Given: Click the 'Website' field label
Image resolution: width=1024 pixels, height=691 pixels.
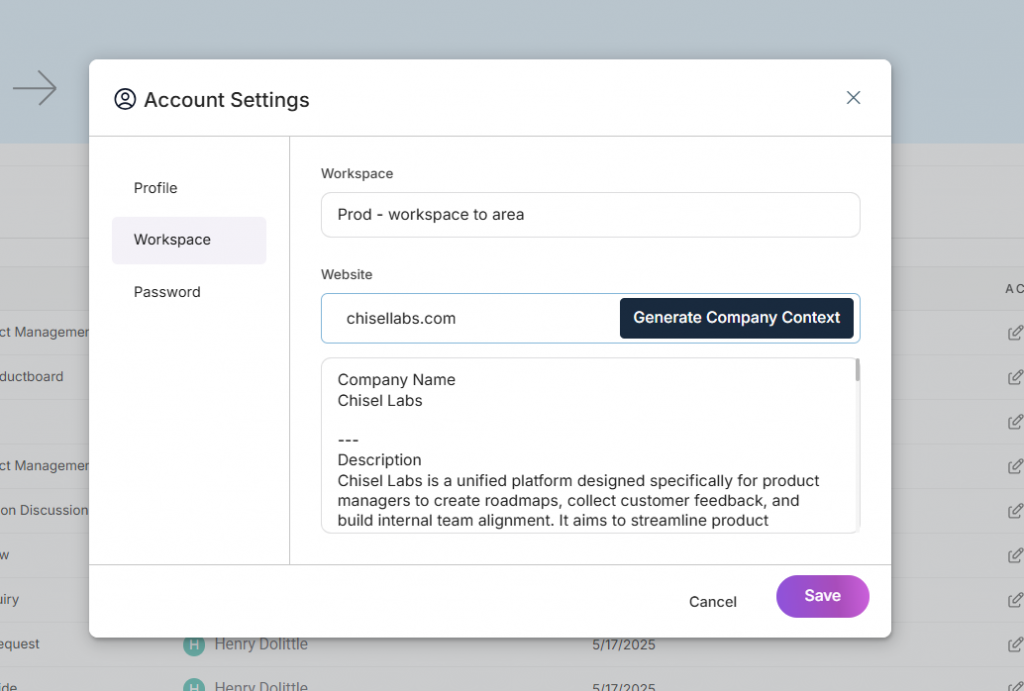Looking at the screenshot, I should pos(347,274).
